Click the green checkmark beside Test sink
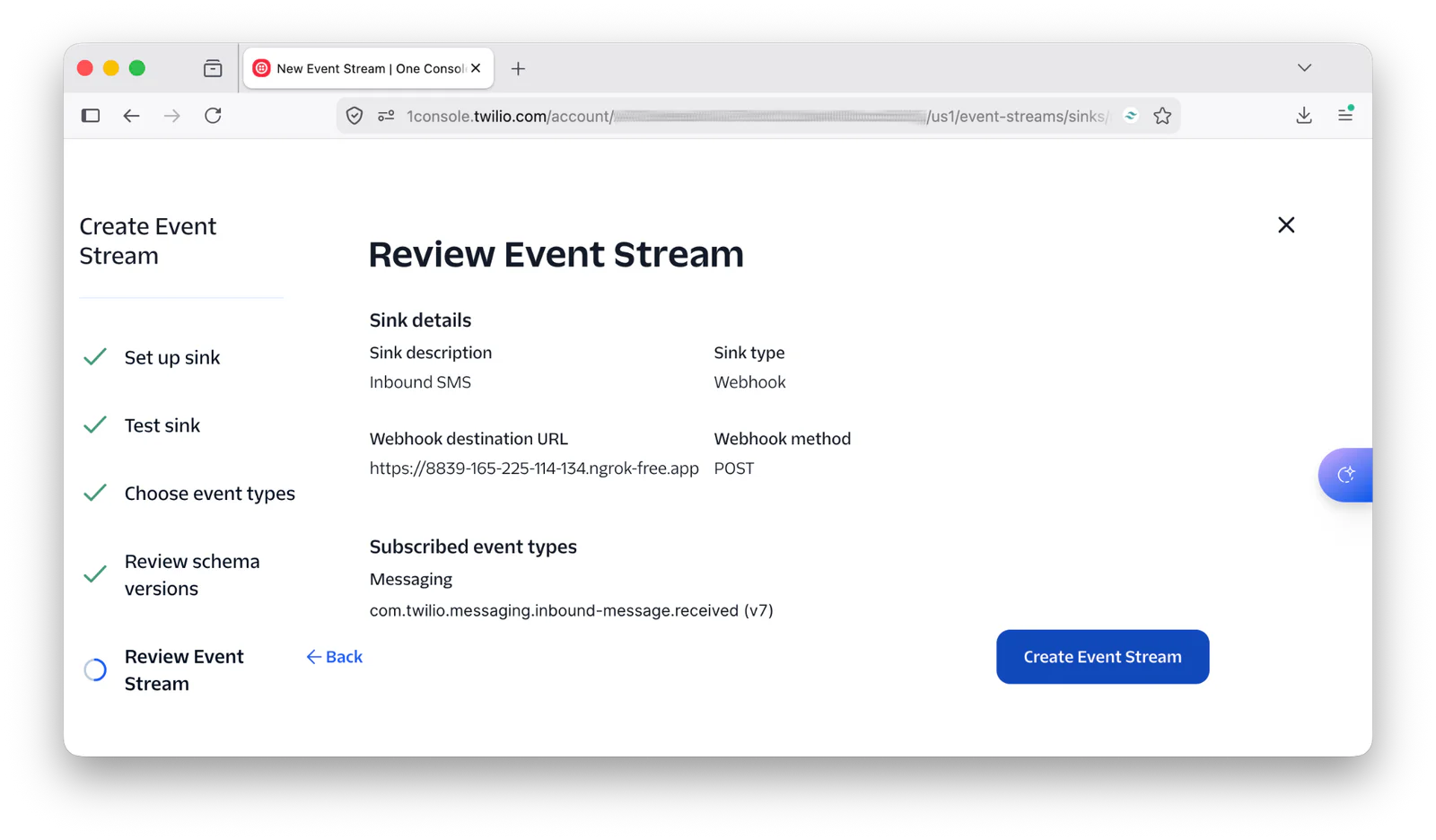The width and height of the screenshot is (1436, 840). (95, 424)
